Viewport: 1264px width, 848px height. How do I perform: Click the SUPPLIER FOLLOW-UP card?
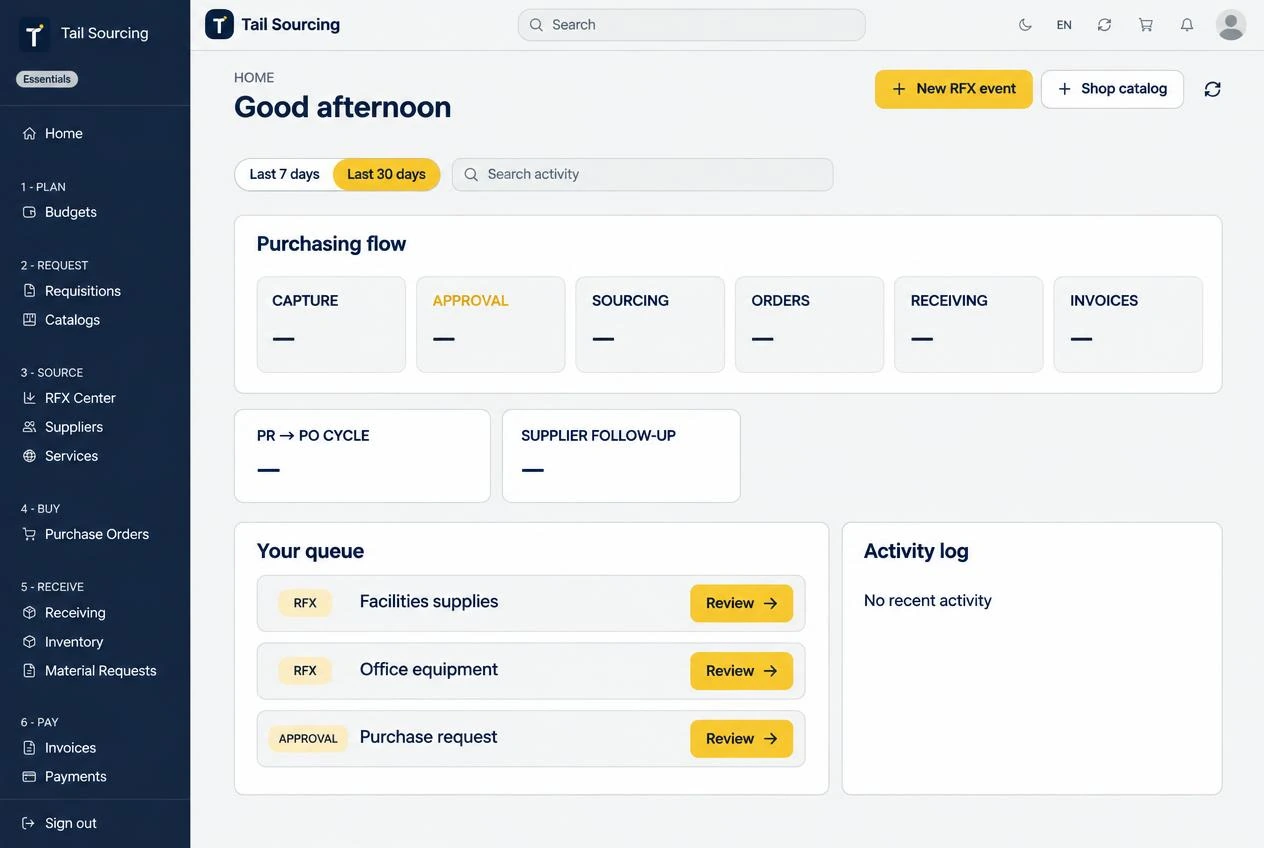(621, 456)
